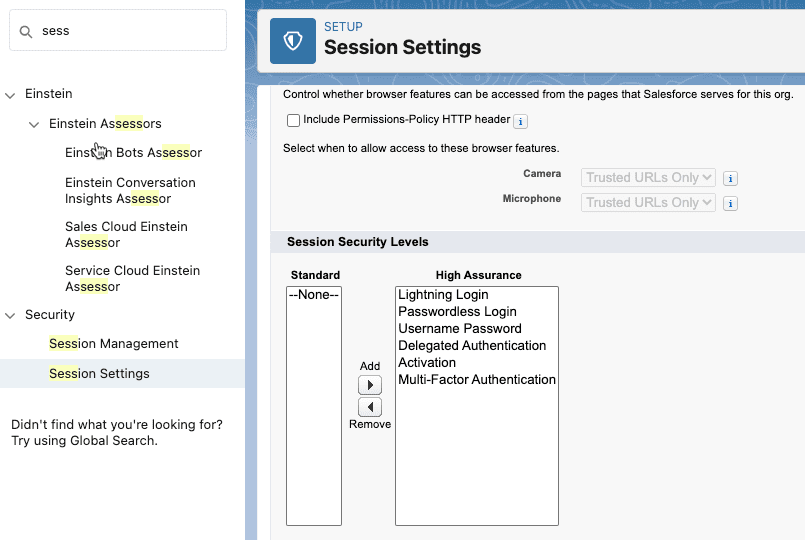Collapse the Einstein Assessors subsection
Image resolution: width=805 pixels, height=540 pixels.
[34, 125]
